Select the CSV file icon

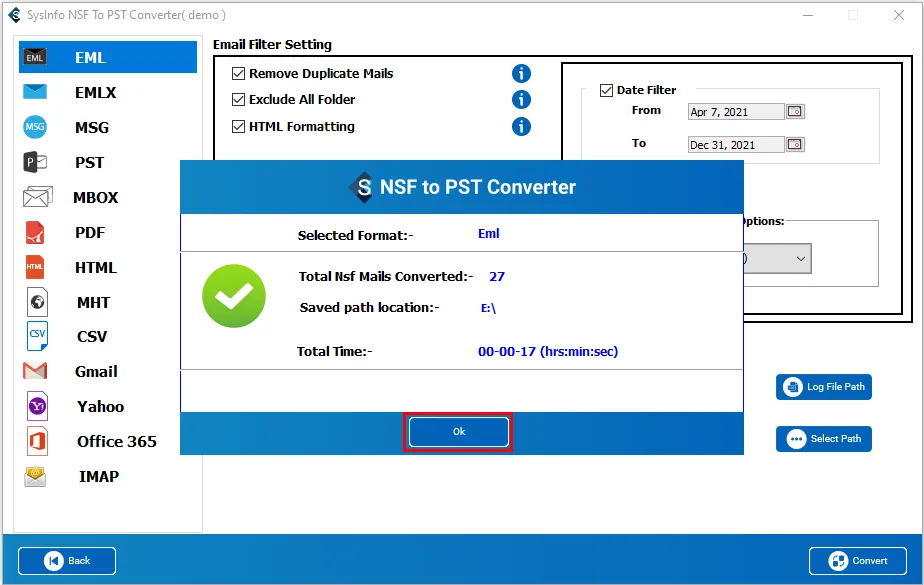pyautogui.click(x=37, y=336)
